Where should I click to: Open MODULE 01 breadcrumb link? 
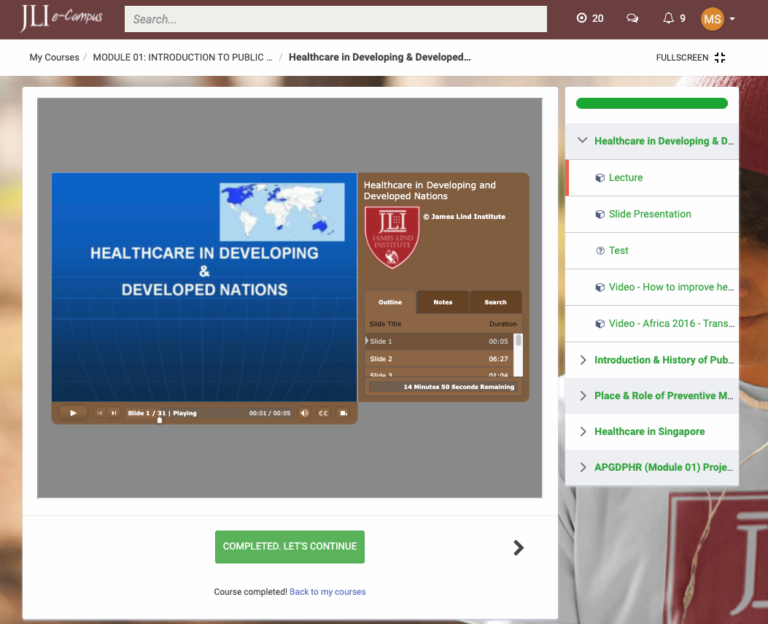click(x=182, y=57)
